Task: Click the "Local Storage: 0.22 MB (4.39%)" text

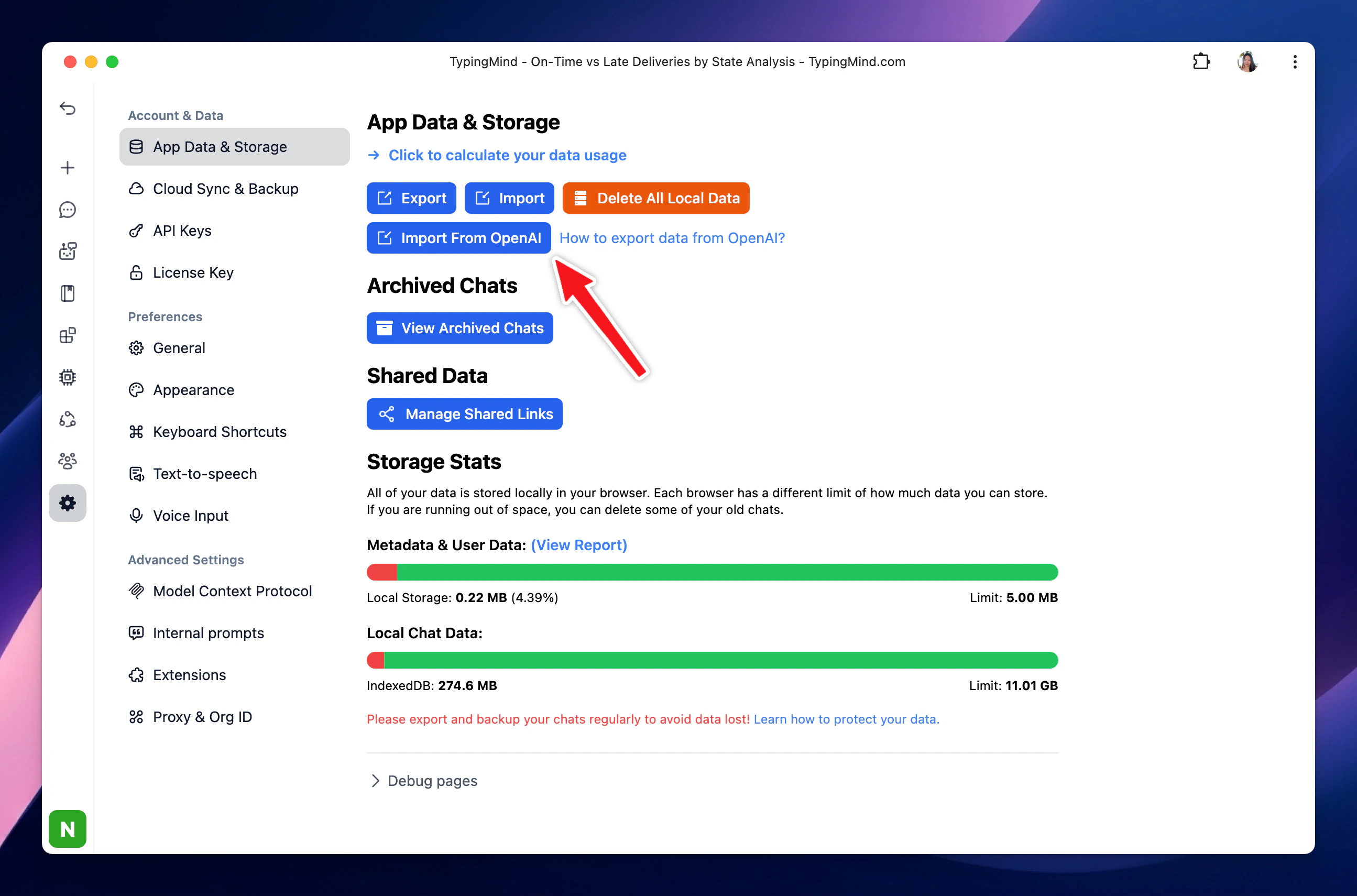Action: (462, 598)
